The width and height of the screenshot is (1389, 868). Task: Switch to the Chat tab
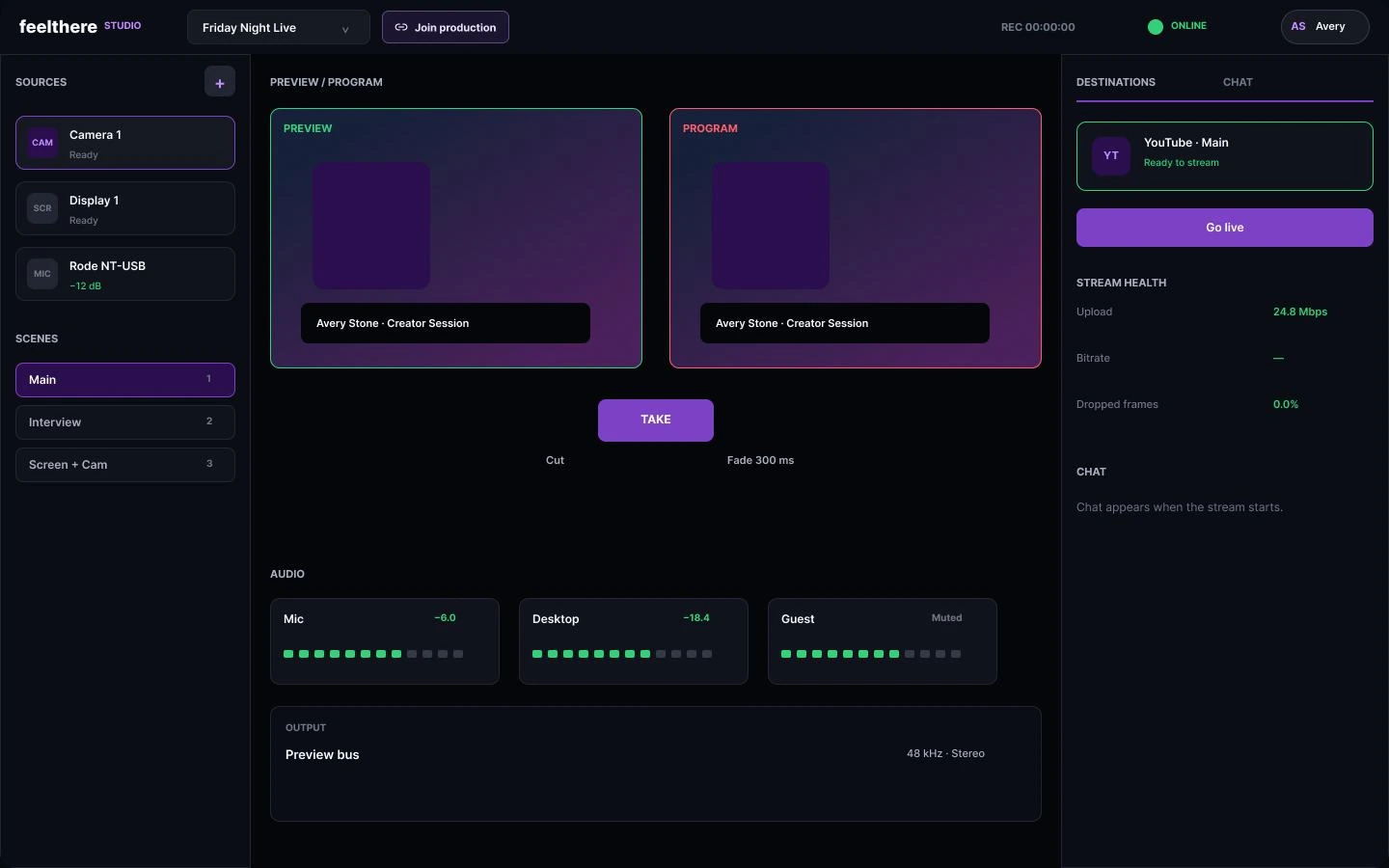click(1238, 82)
